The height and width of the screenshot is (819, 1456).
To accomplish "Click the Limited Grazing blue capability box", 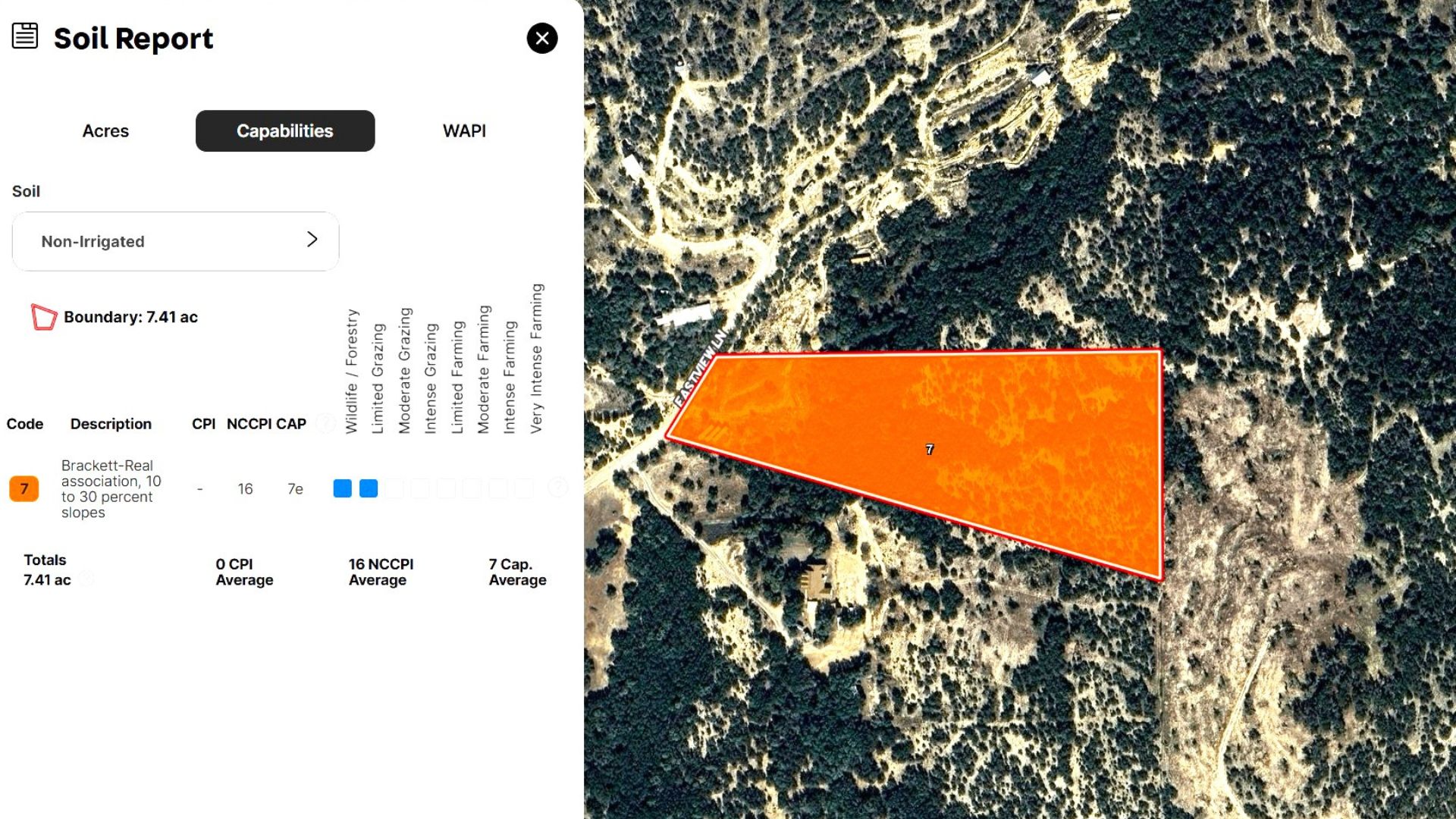I will tap(369, 488).
